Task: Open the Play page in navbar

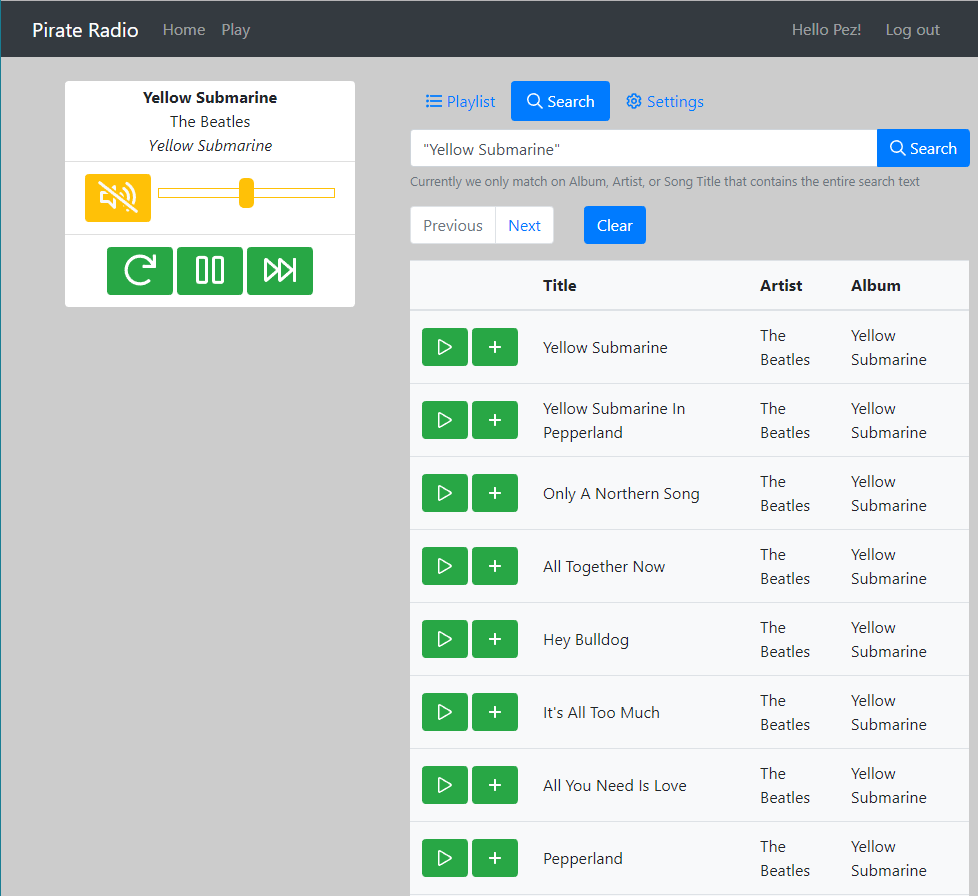Action: coord(236,30)
